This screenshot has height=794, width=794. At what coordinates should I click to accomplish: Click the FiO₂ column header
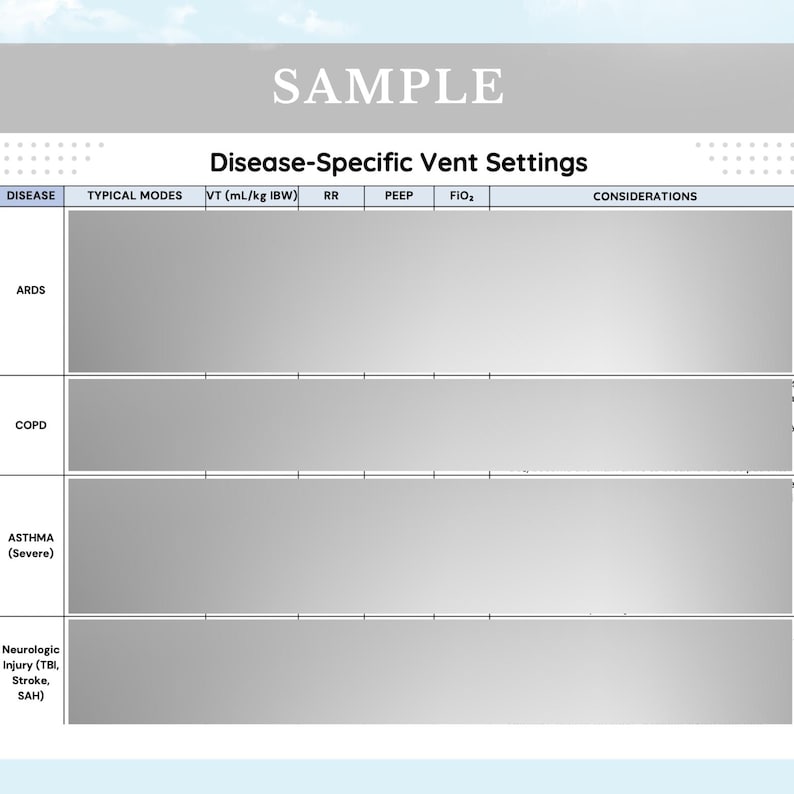pyautogui.click(x=462, y=196)
